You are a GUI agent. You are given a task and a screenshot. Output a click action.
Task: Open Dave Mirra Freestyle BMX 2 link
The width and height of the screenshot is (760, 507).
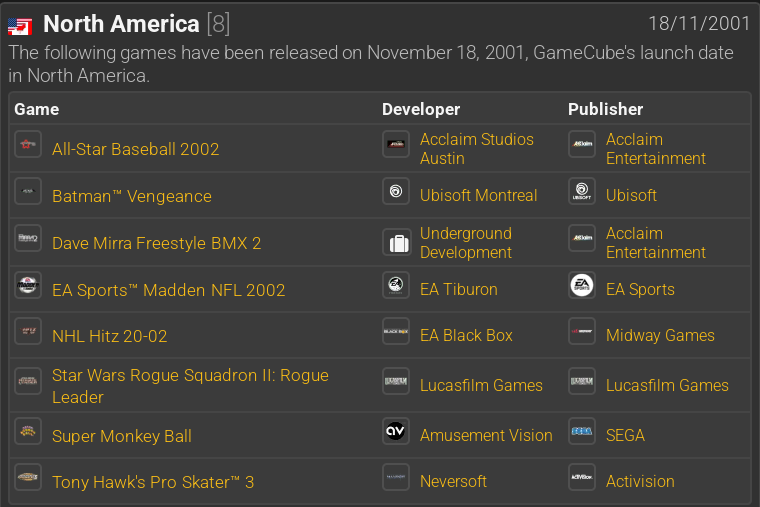(x=156, y=243)
